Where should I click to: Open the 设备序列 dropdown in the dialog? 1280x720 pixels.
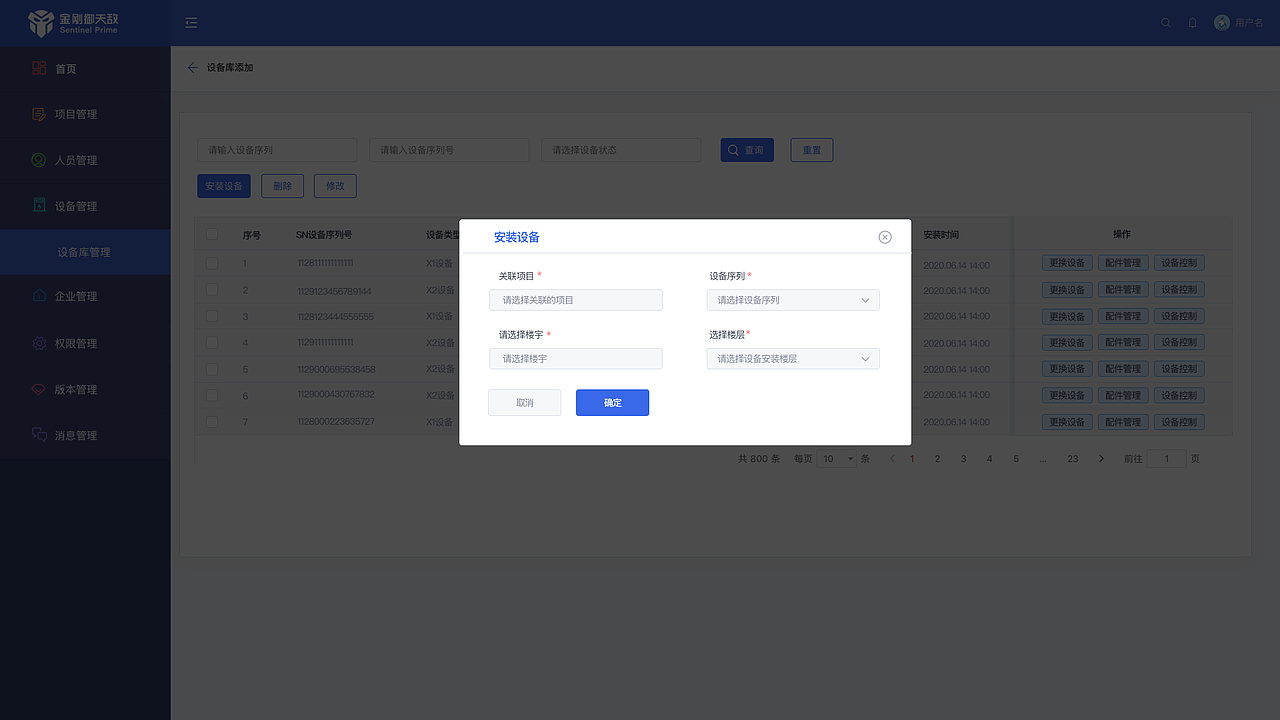pos(793,300)
